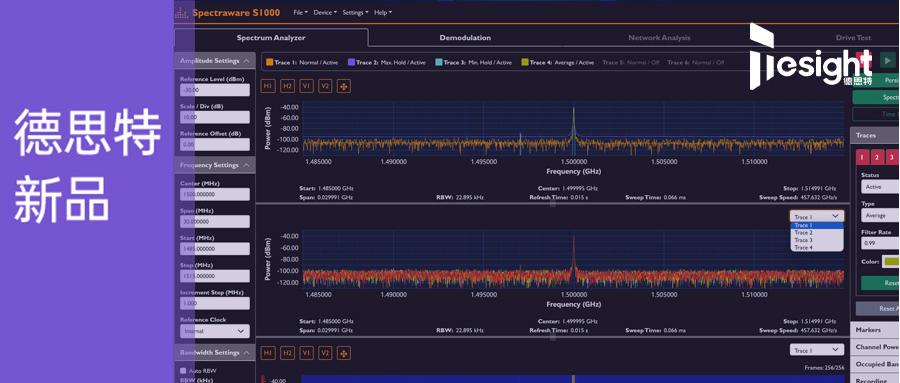Open the Reference Clock Internal dropdown
Viewport: 900px width, 383px height.
click(x=215, y=331)
